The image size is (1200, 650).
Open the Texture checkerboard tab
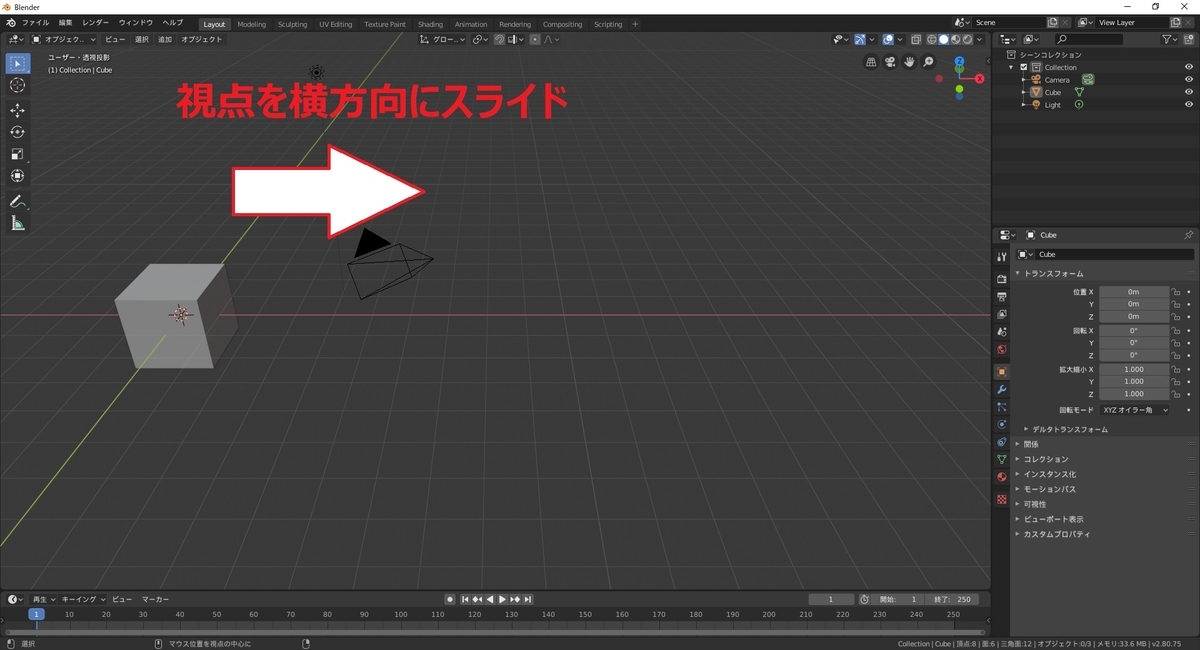pos(1001,499)
